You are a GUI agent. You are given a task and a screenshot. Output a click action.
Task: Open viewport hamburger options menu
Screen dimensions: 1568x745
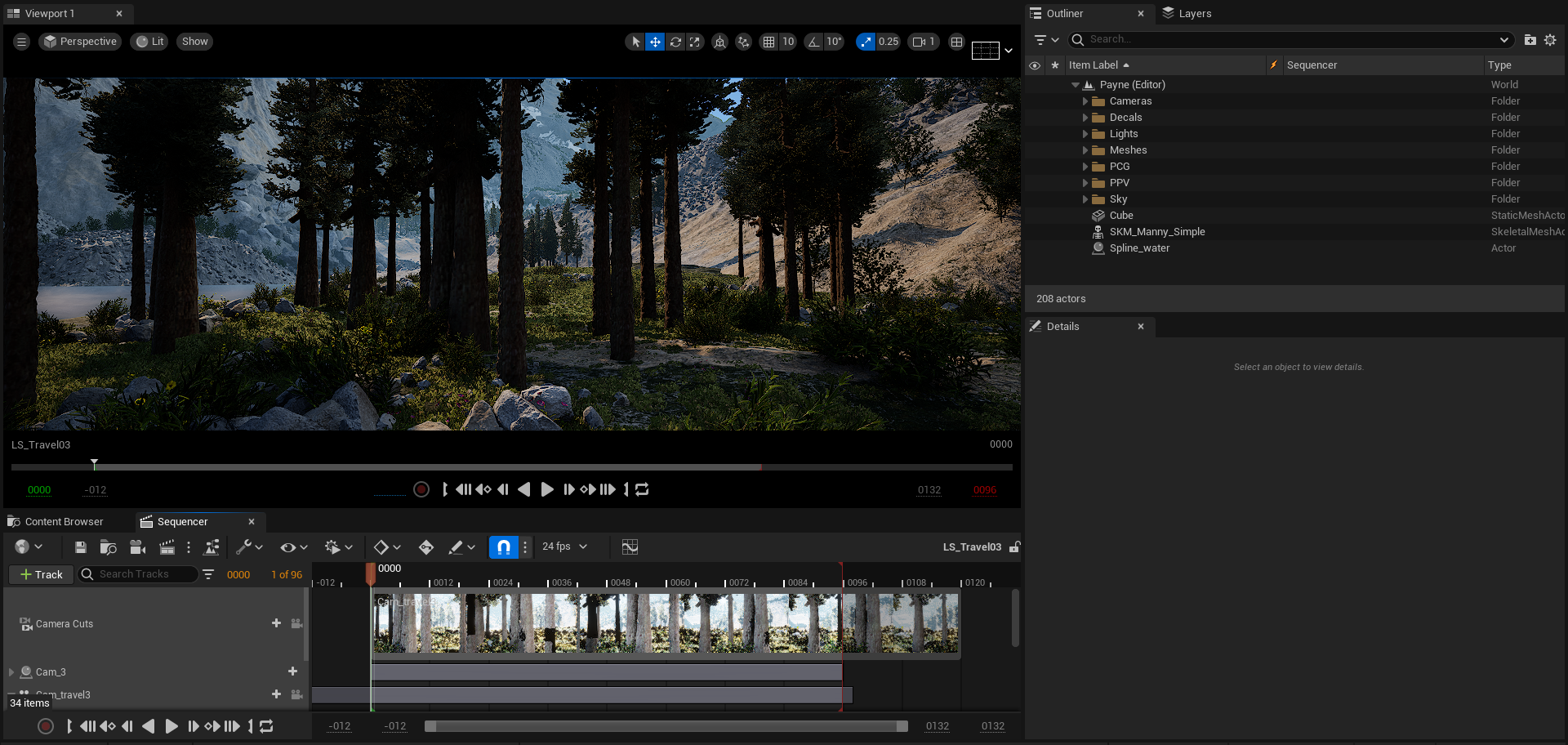[22, 42]
